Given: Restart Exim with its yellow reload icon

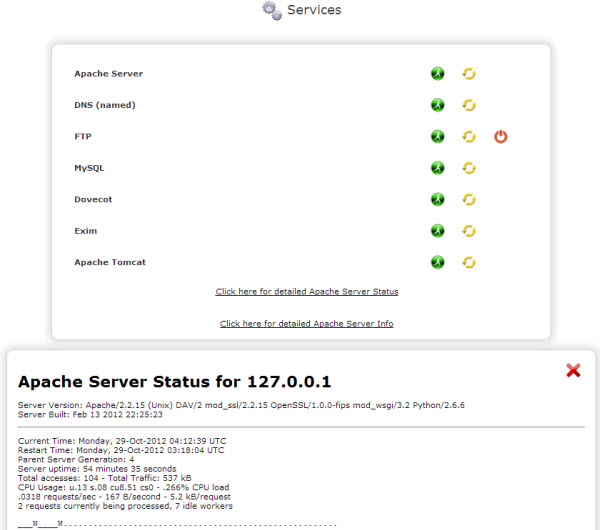Looking at the screenshot, I should tap(469, 230).
